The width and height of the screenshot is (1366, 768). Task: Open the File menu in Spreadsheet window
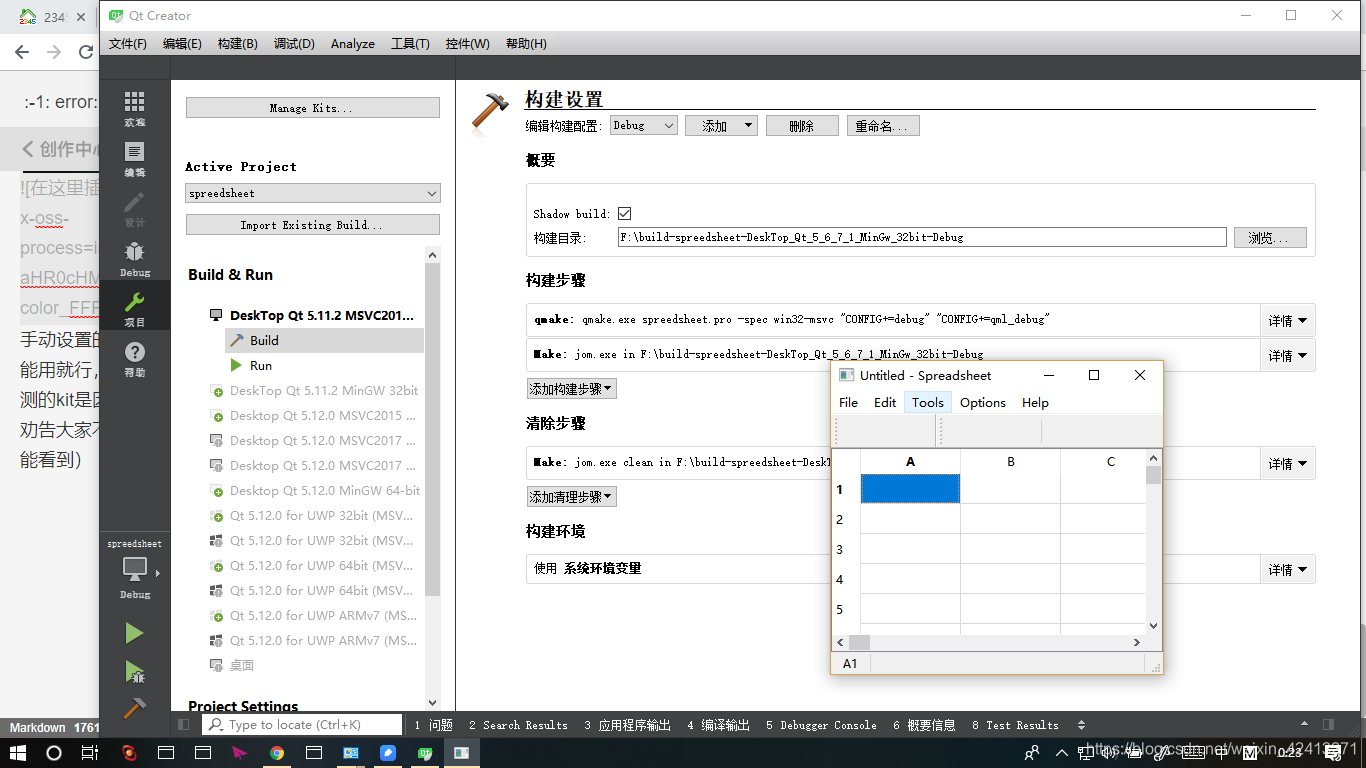click(848, 402)
